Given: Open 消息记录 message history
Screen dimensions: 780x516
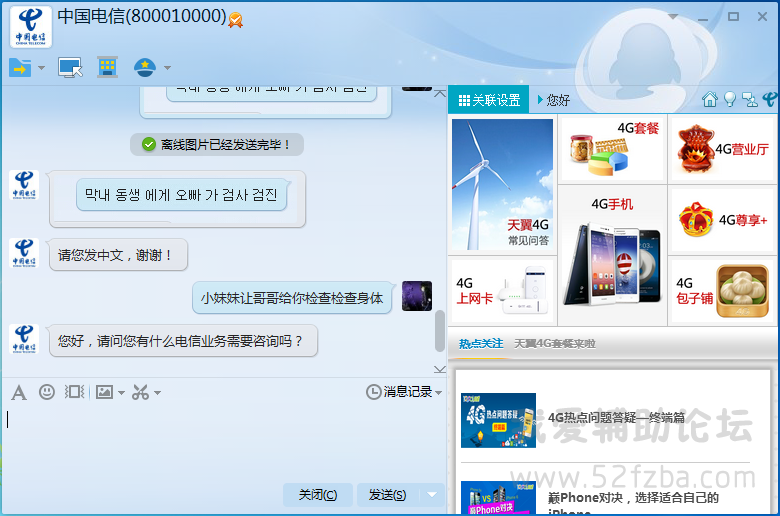Looking at the screenshot, I should [x=399, y=392].
